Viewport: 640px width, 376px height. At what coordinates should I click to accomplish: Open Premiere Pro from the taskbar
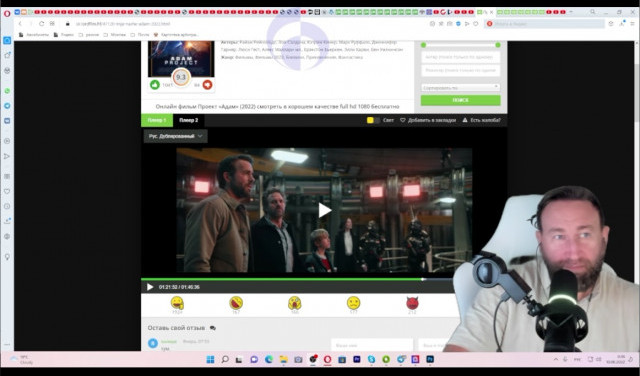[357, 359]
